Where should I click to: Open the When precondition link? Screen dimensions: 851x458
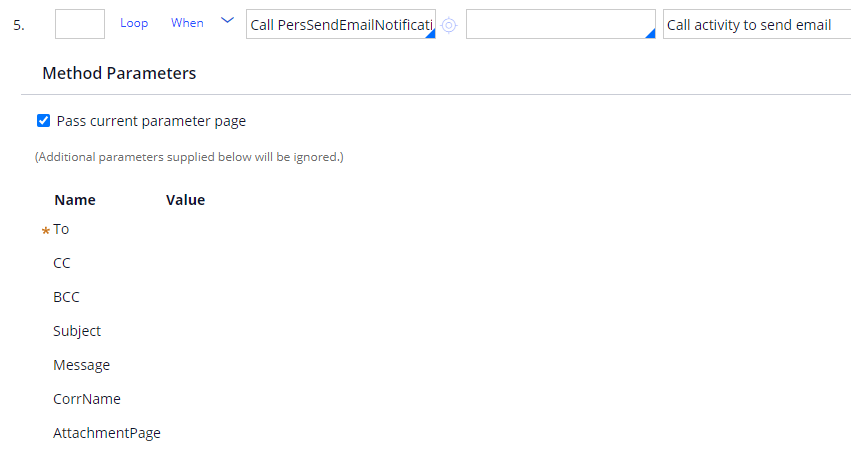[x=187, y=23]
